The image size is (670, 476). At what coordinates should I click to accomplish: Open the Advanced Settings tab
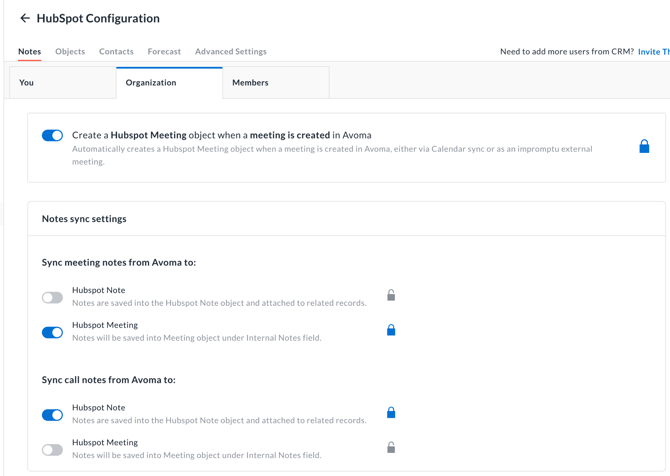(x=230, y=51)
